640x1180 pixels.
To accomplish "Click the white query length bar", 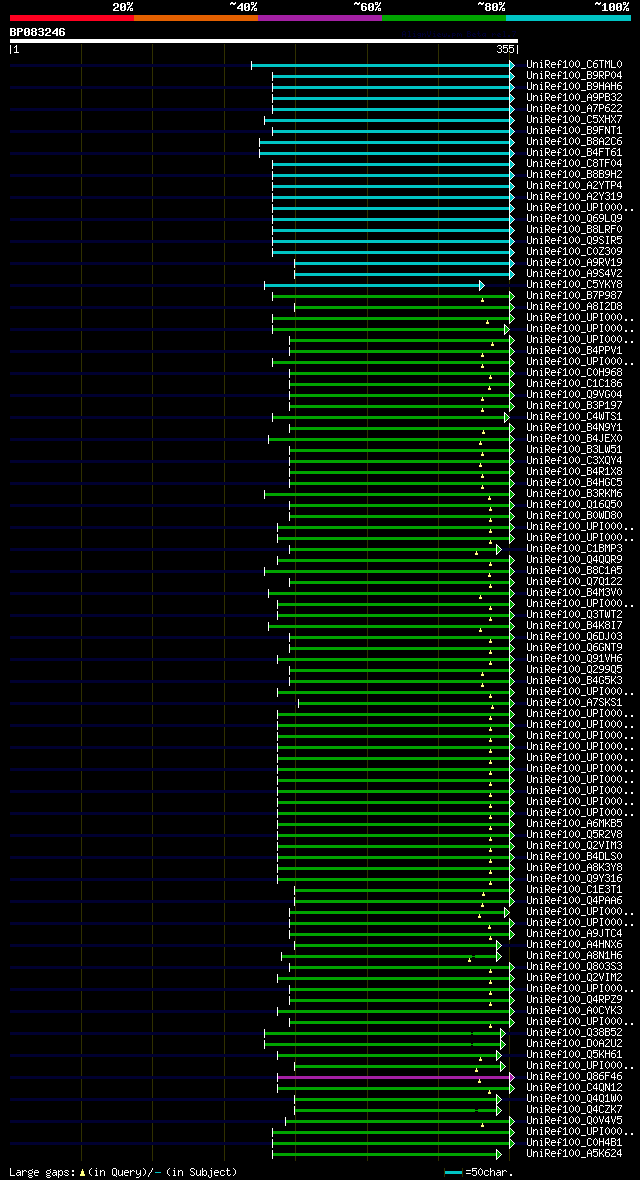I will [x=264, y=41].
